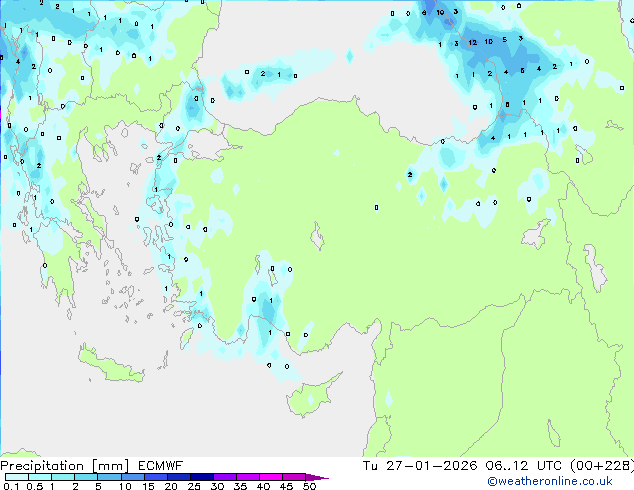Viewport: 634px width, 490px height.
Task: Click the legend label "0.5"
Action: (x=35, y=486)
